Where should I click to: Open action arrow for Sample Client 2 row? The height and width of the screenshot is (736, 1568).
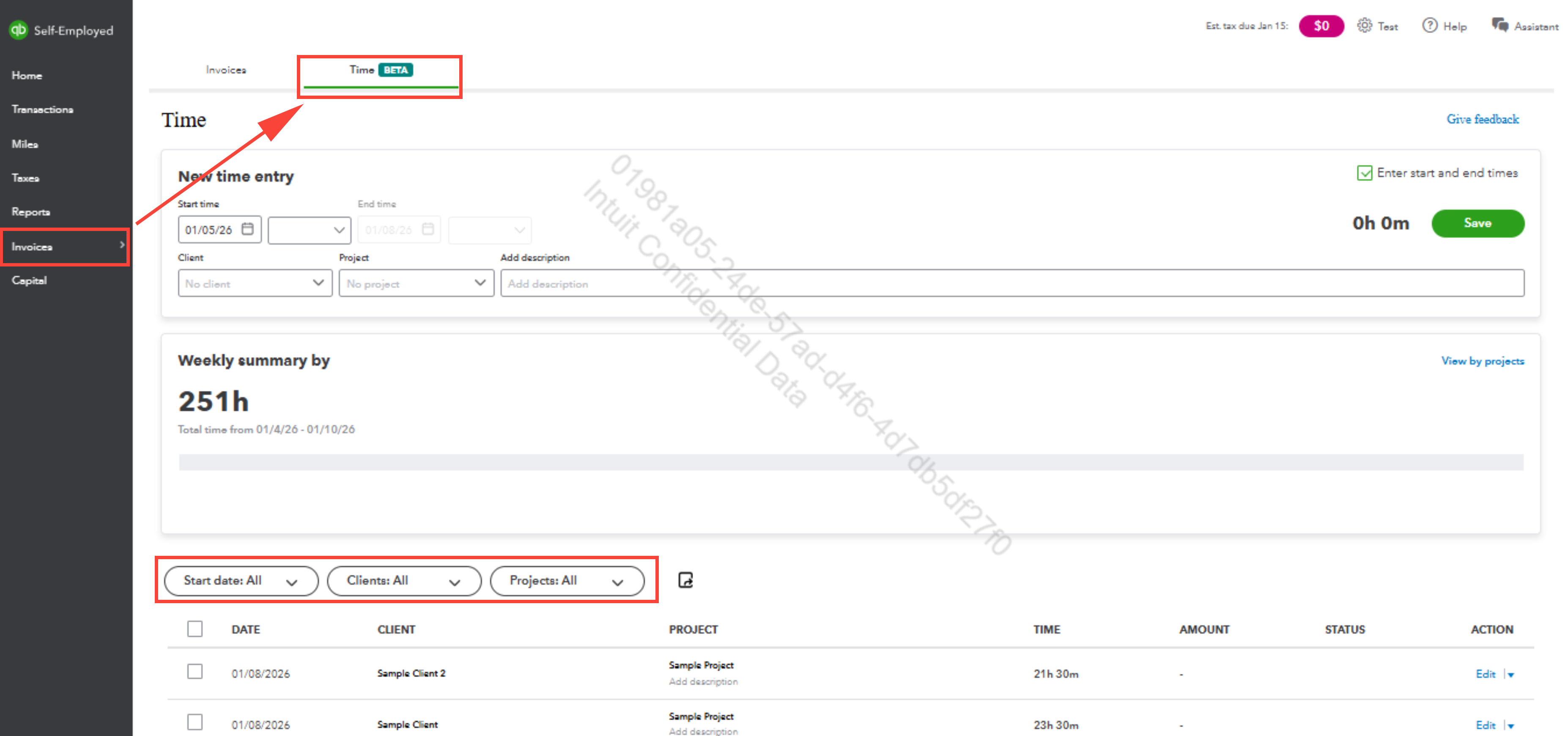click(x=1511, y=675)
